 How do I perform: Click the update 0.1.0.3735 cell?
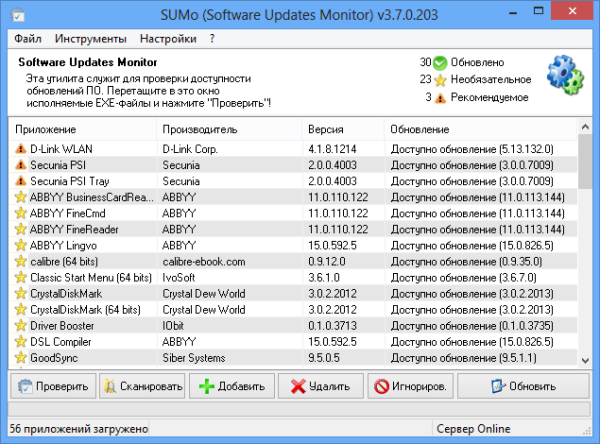point(472,326)
